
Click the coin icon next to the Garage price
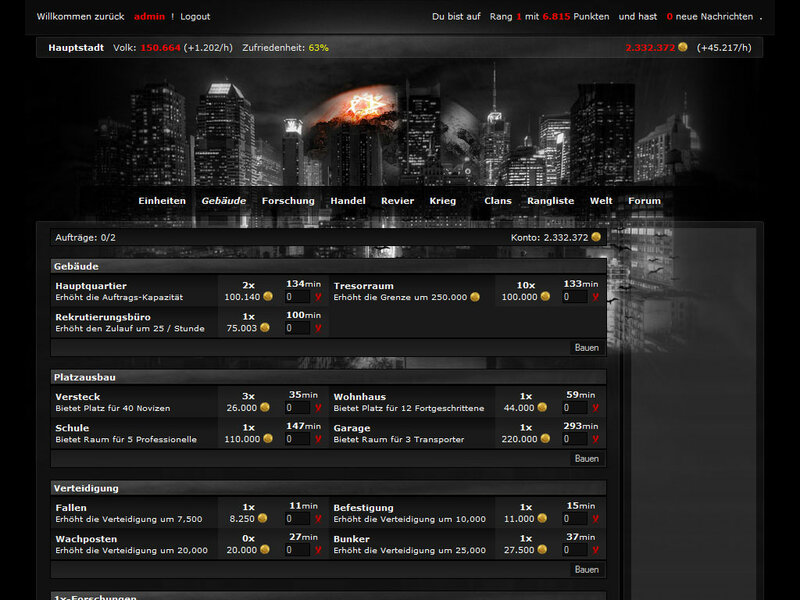pyautogui.click(x=545, y=439)
